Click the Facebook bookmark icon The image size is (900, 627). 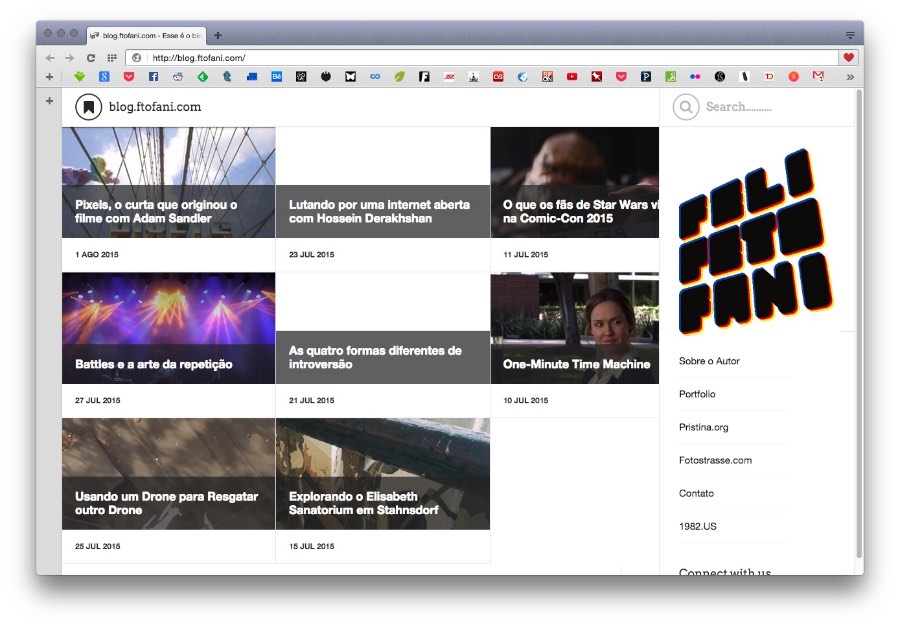coord(153,76)
